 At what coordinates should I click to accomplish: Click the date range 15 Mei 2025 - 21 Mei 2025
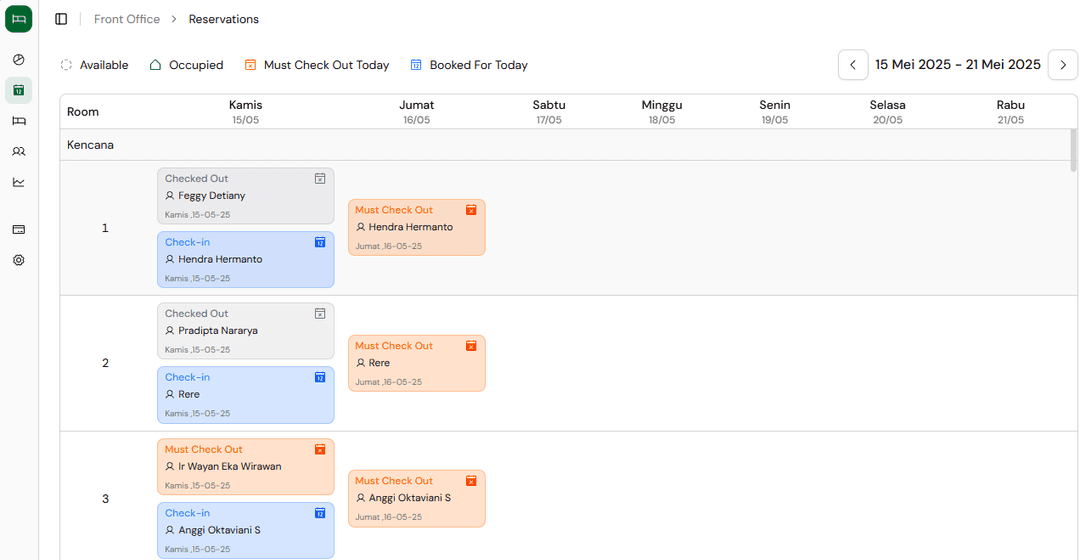(958, 65)
